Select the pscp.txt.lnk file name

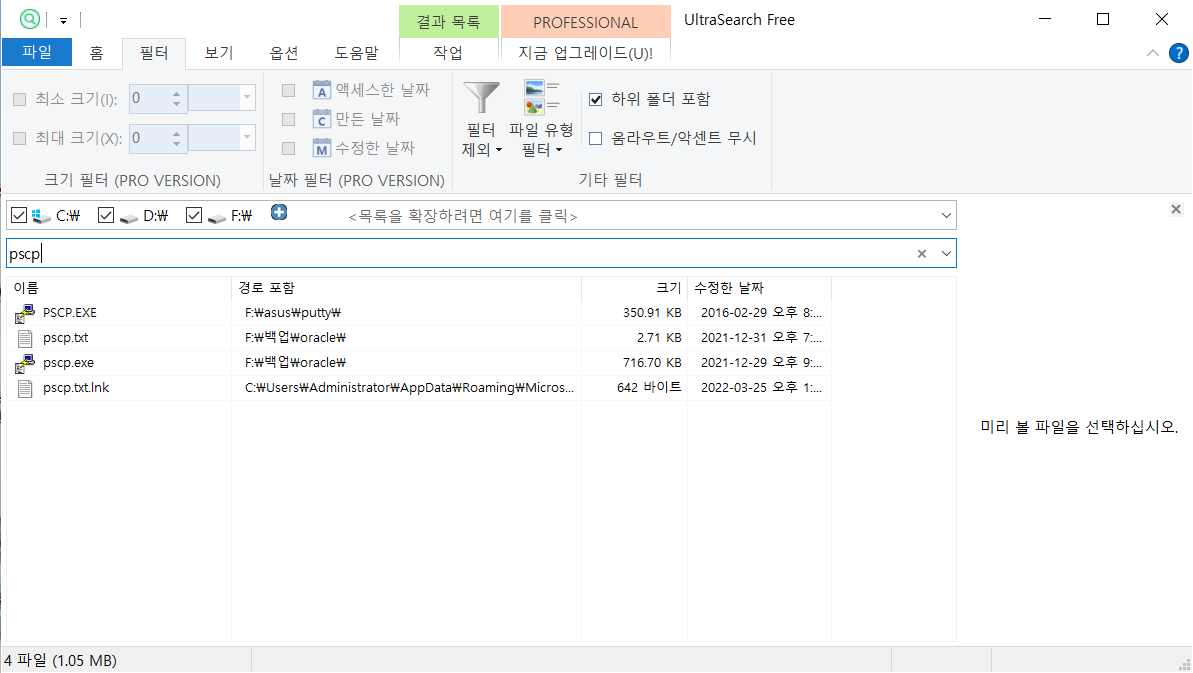click(x=76, y=388)
